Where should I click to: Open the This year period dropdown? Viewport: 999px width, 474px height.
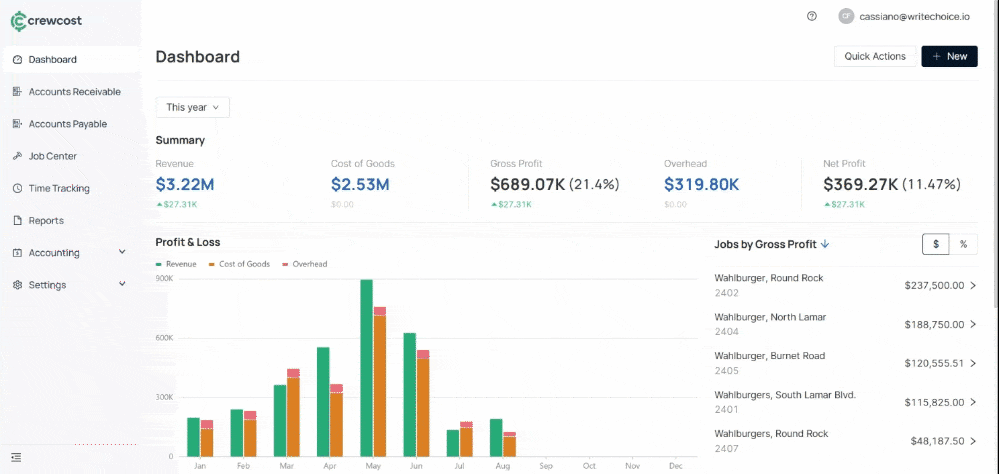pyautogui.click(x=192, y=107)
